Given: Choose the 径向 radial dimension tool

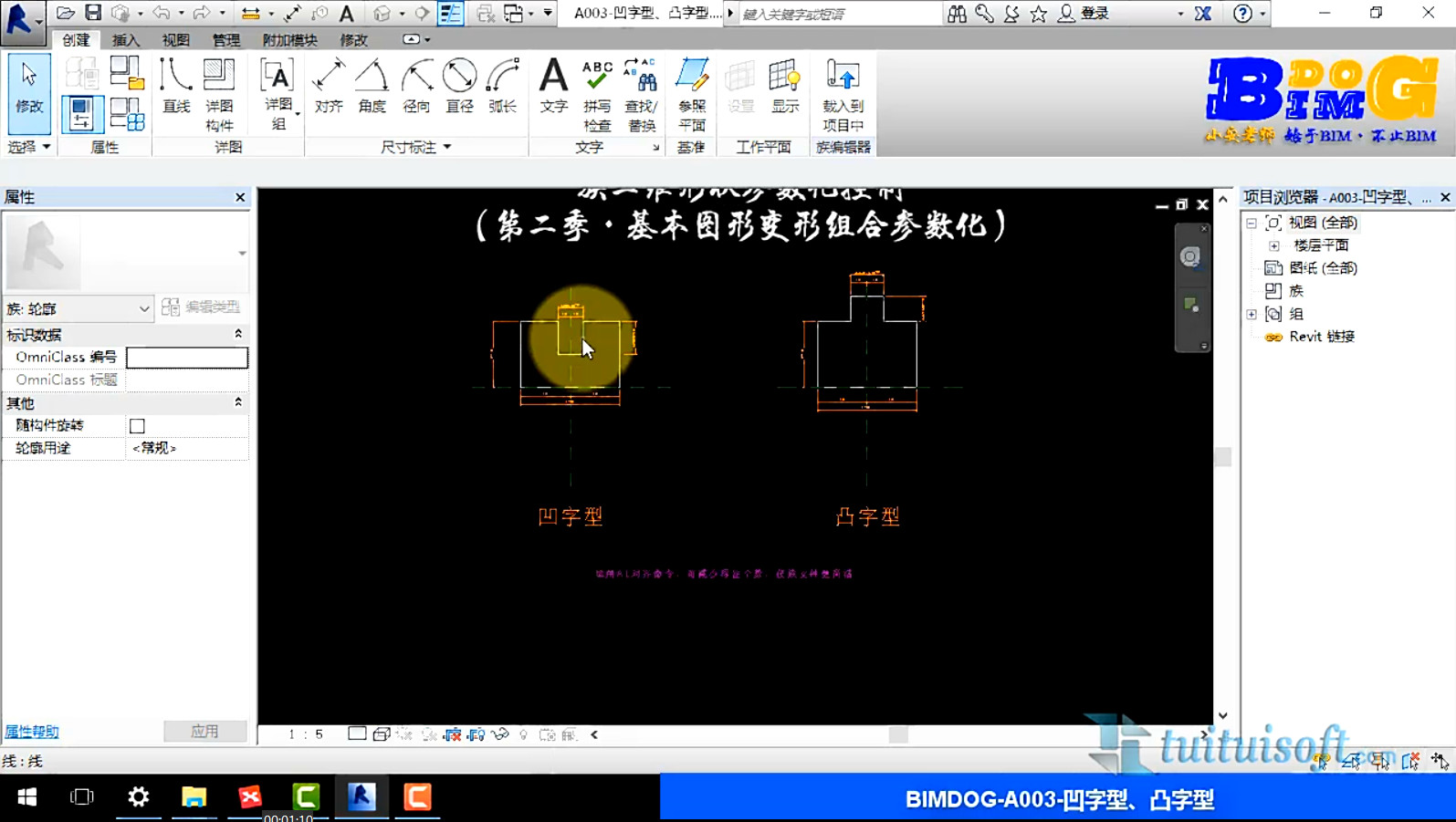Looking at the screenshot, I should click(x=416, y=87).
